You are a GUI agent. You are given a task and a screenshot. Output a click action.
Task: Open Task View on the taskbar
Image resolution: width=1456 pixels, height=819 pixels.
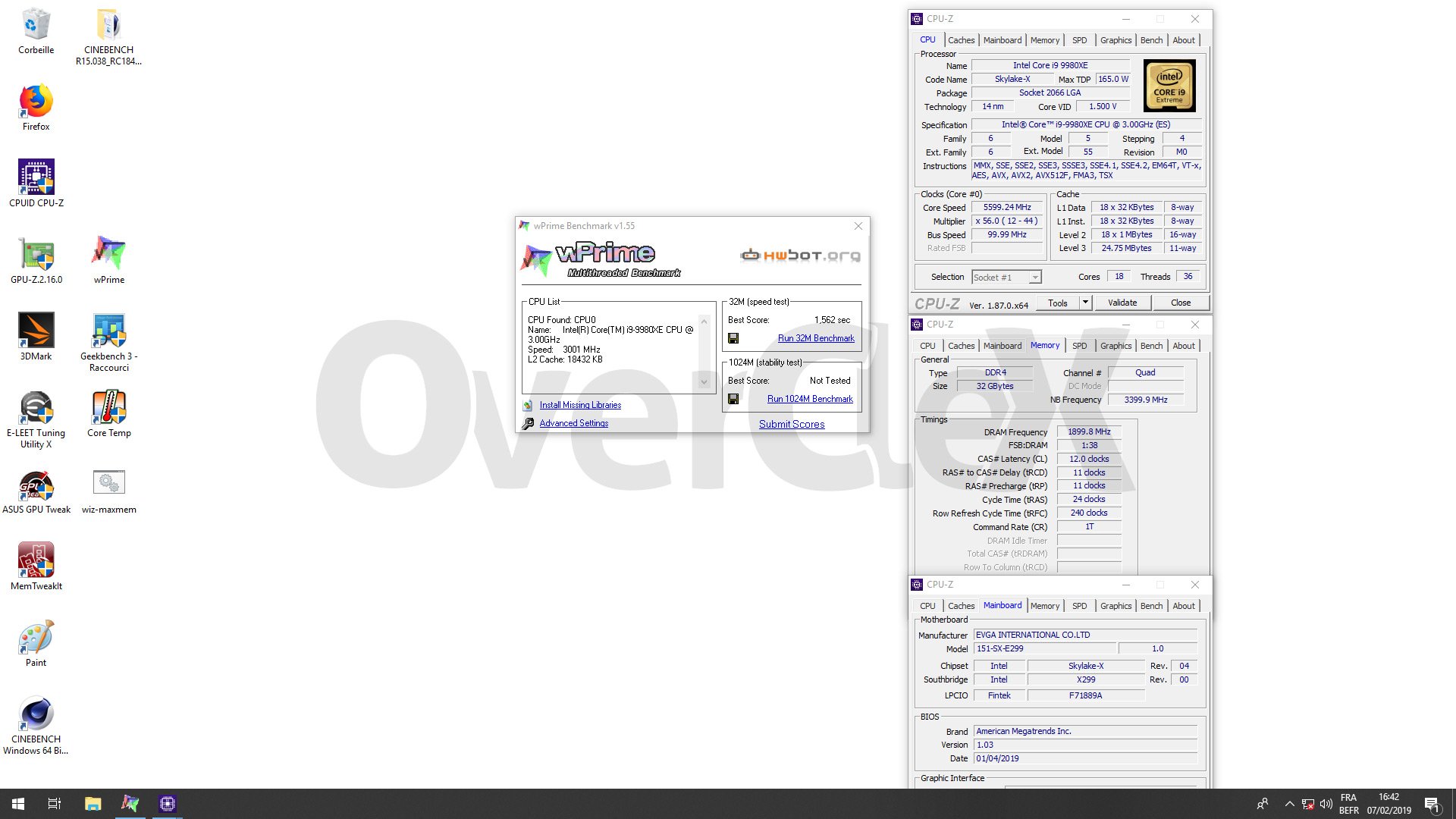[55, 804]
